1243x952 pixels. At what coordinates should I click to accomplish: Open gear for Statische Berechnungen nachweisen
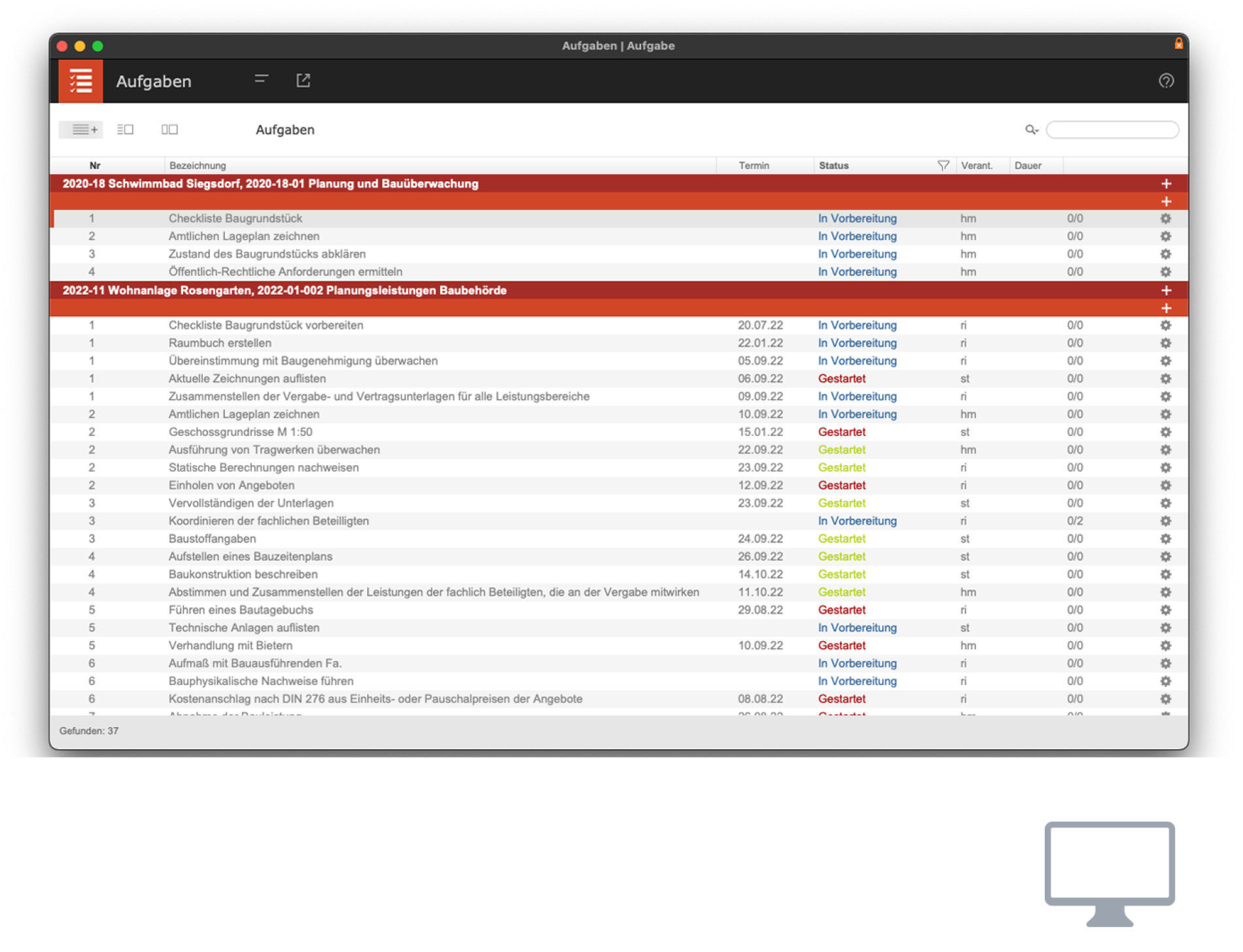1166,468
